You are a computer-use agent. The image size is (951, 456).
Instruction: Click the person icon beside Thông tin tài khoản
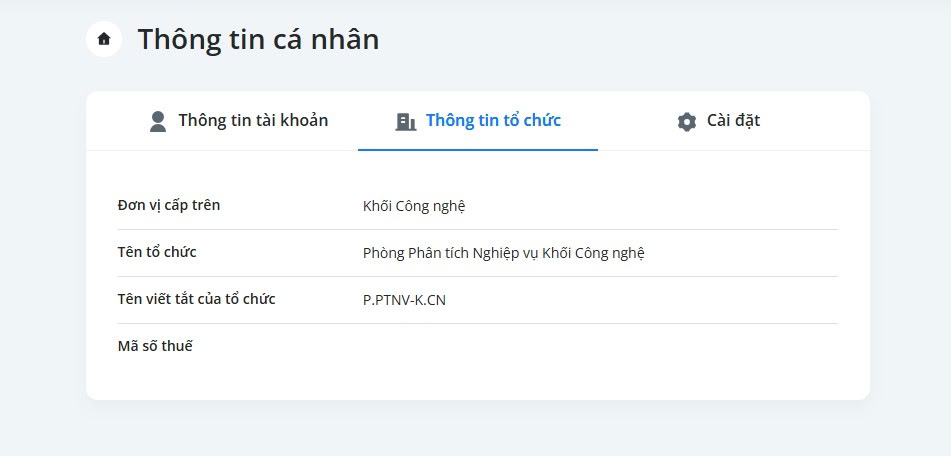[x=158, y=121]
